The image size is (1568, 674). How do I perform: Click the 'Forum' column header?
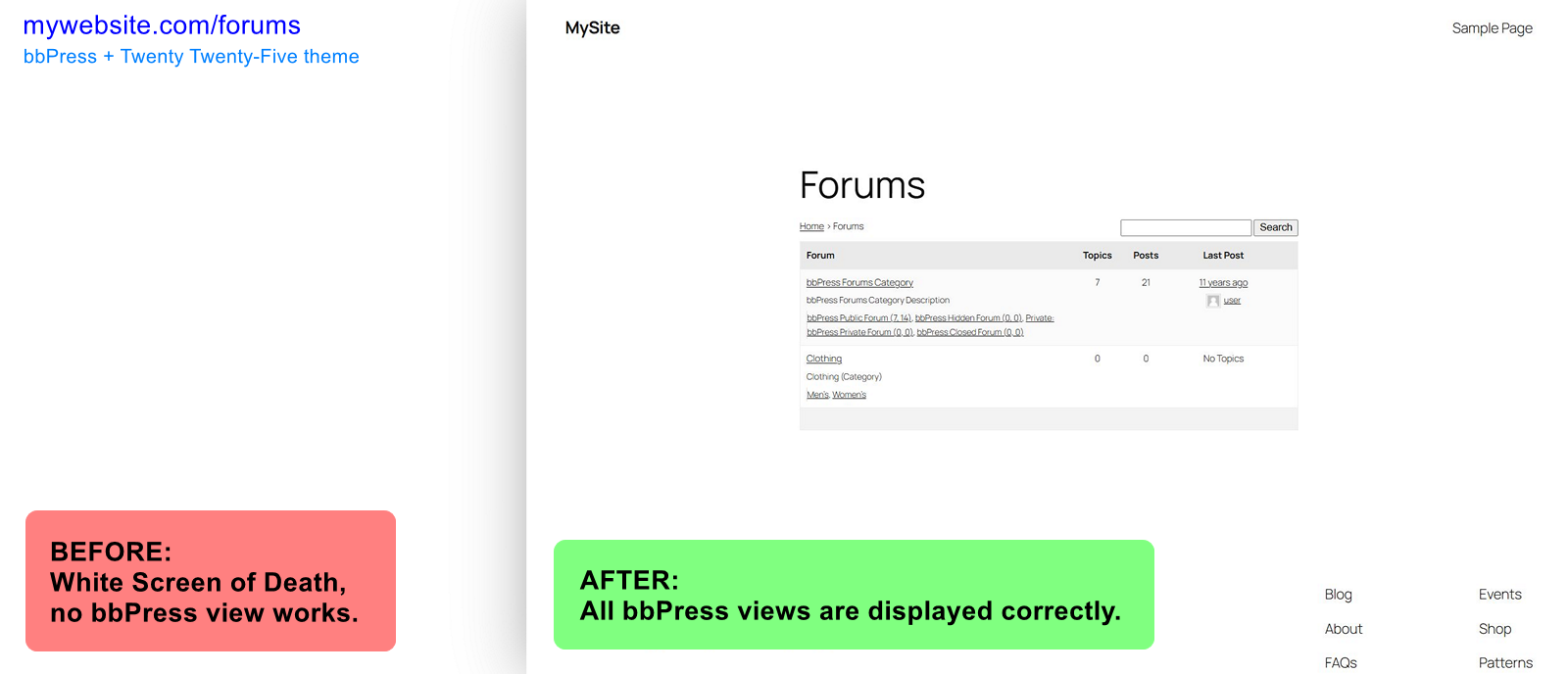click(820, 256)
